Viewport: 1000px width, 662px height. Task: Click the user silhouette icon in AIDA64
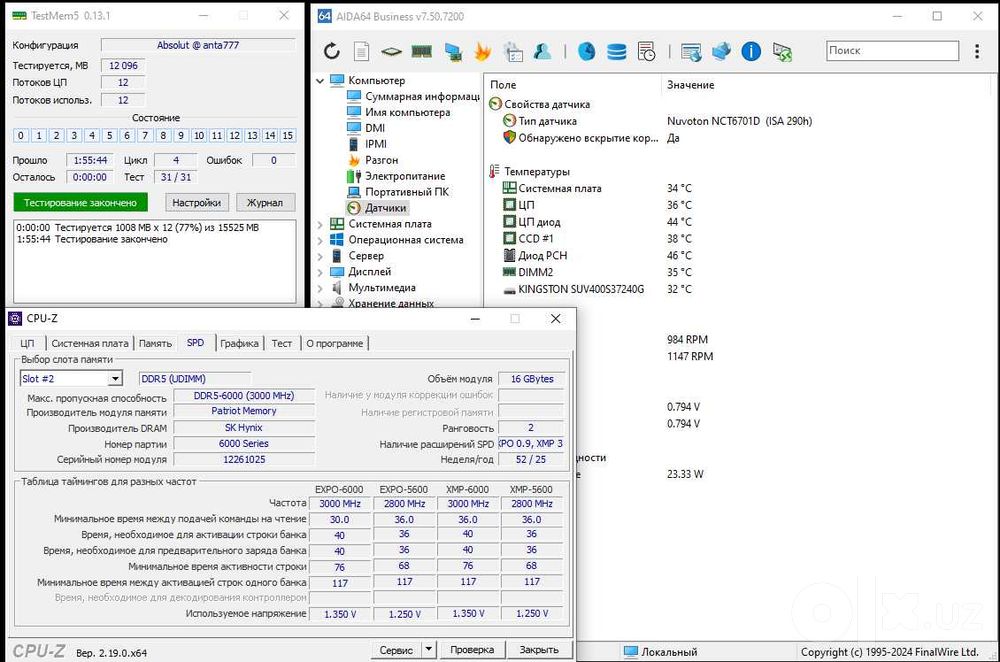(x=543, y=51)
